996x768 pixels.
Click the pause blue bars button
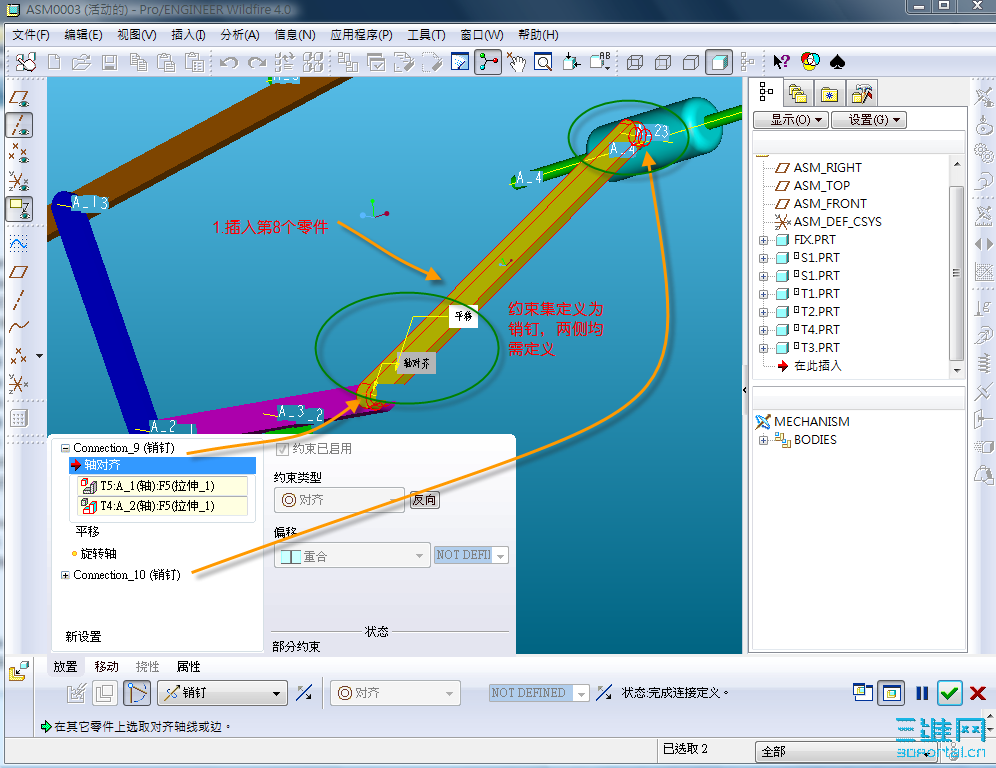(x=922, y=693)
